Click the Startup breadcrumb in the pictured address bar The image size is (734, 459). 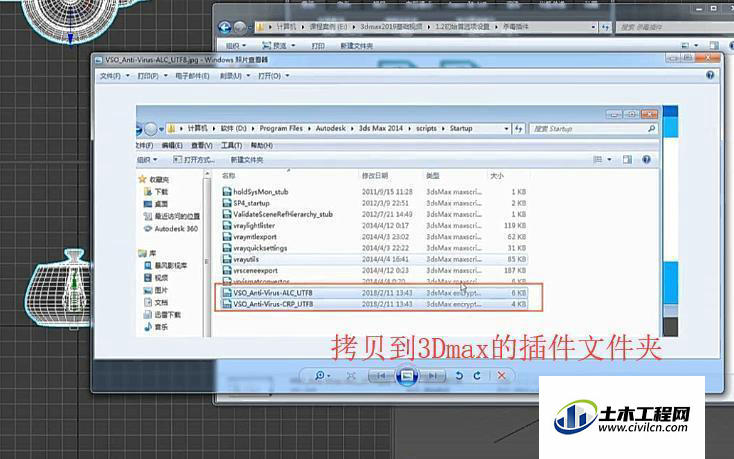(461, 128)
